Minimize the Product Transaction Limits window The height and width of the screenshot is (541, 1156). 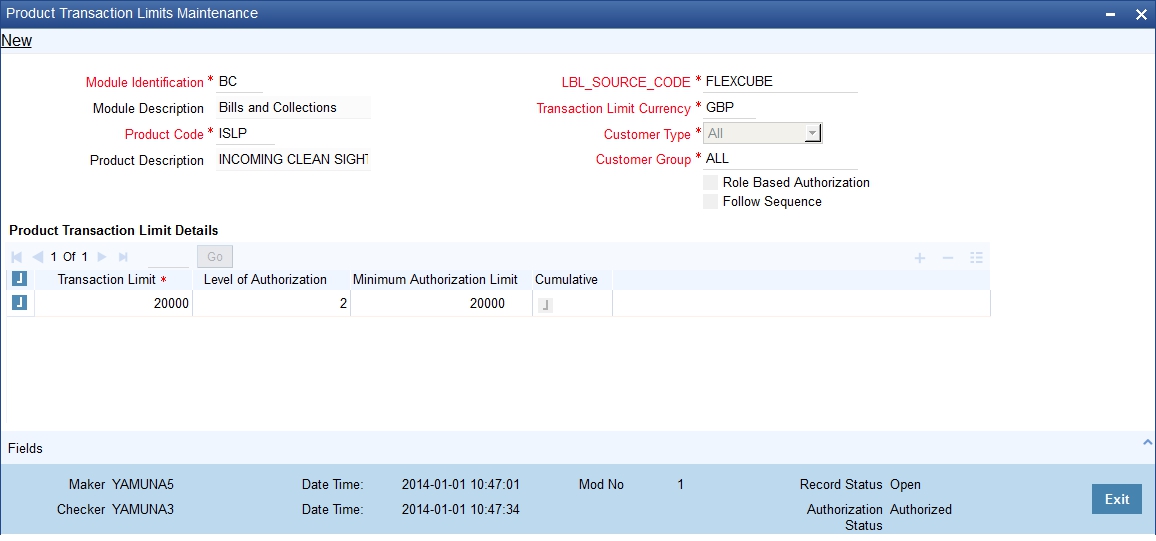[x=1111, y=15]
